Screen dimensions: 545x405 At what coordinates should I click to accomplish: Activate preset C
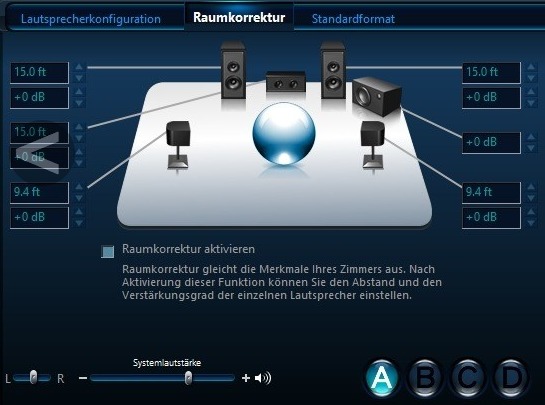pyautogui.click(x=467, y=378)
